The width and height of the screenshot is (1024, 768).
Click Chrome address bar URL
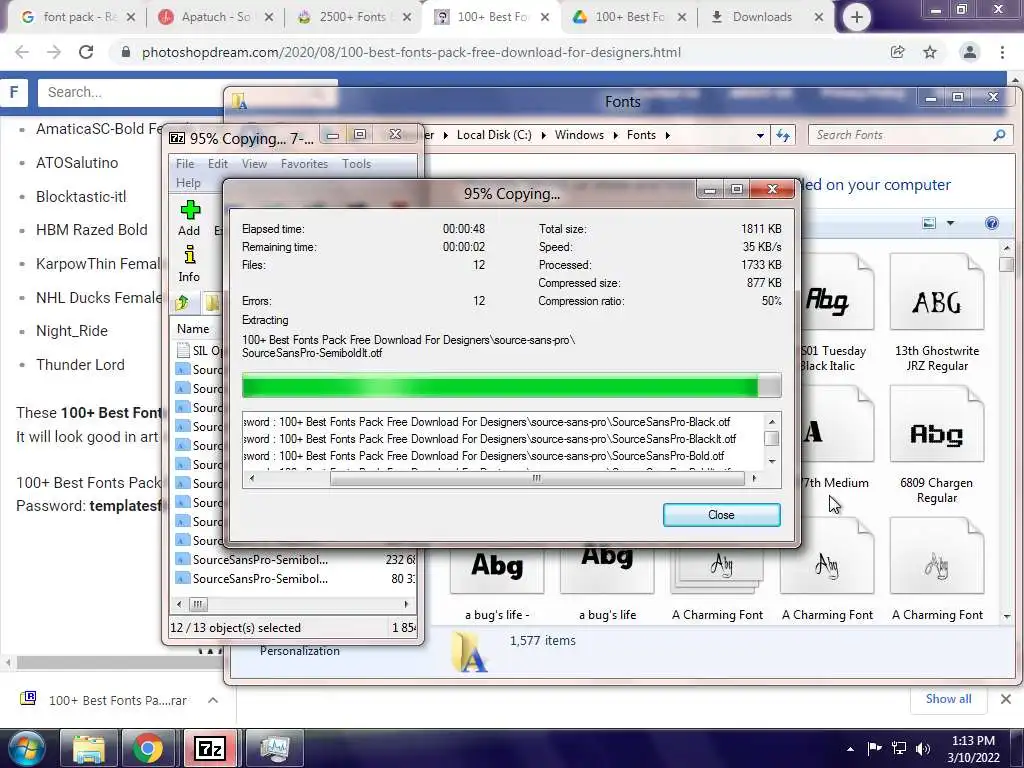tap(411, 52)
